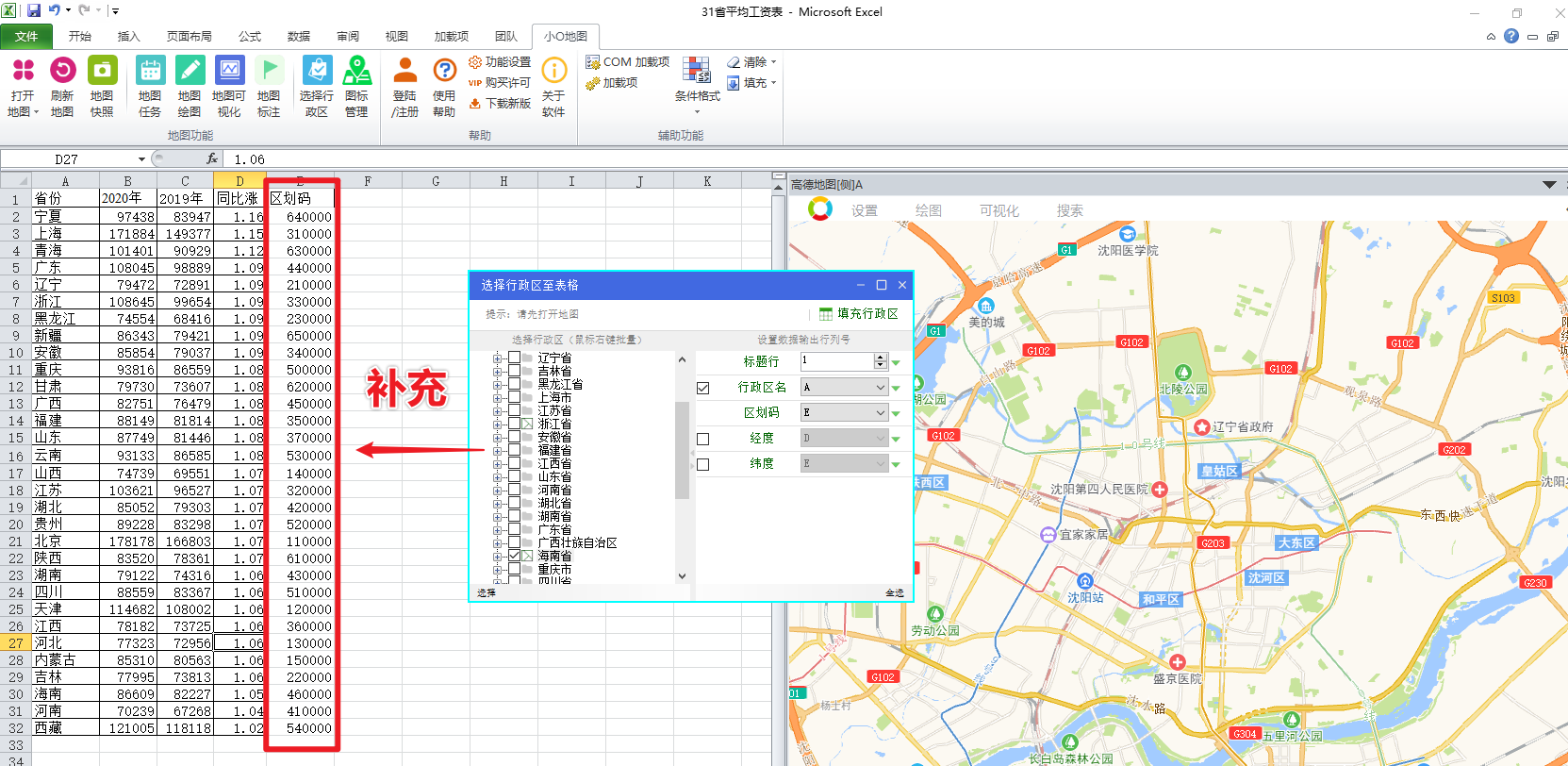1568x766 pixels.
Task: Click Download New Version (下载新版)
Action: coord(500,104)
